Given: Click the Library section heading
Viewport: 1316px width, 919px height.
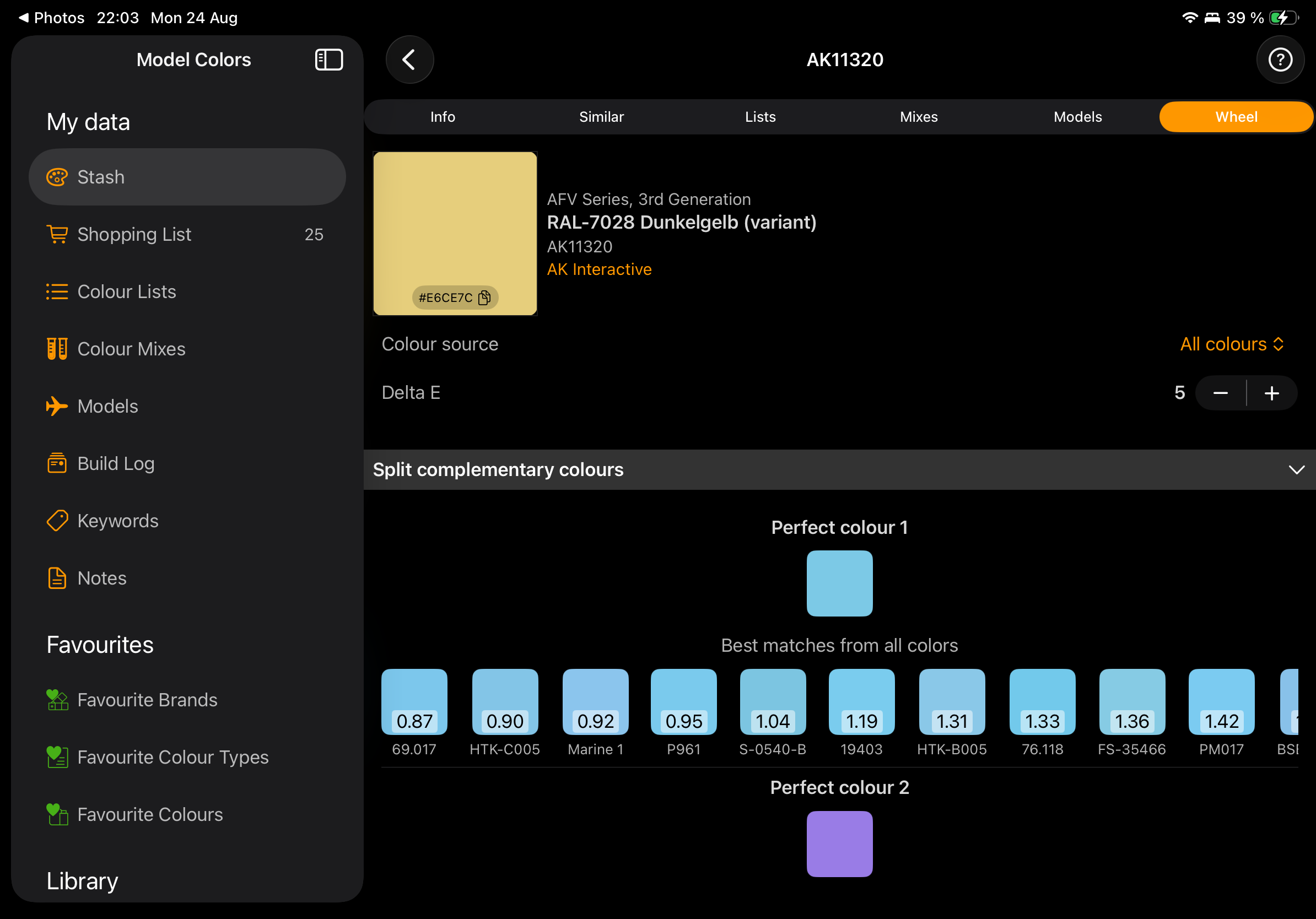Looking at the screenshot, I should (x=83, y=881).
